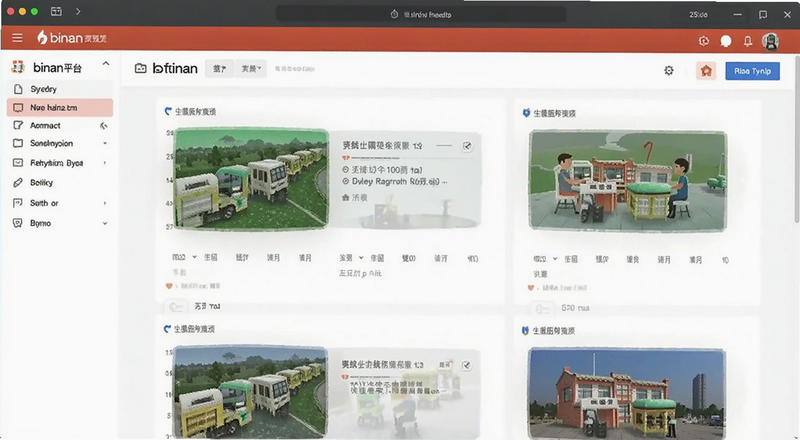The height and width of the screenshot is (440, 800).
Task: Click the first gray button beside bftinan
Action: point(219,68)
